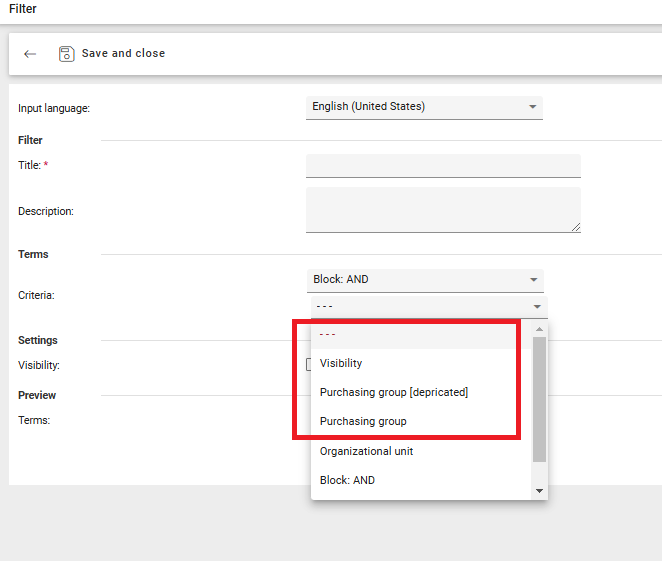Click the dropdown list scroll up arrow

(x=540, y=329)
